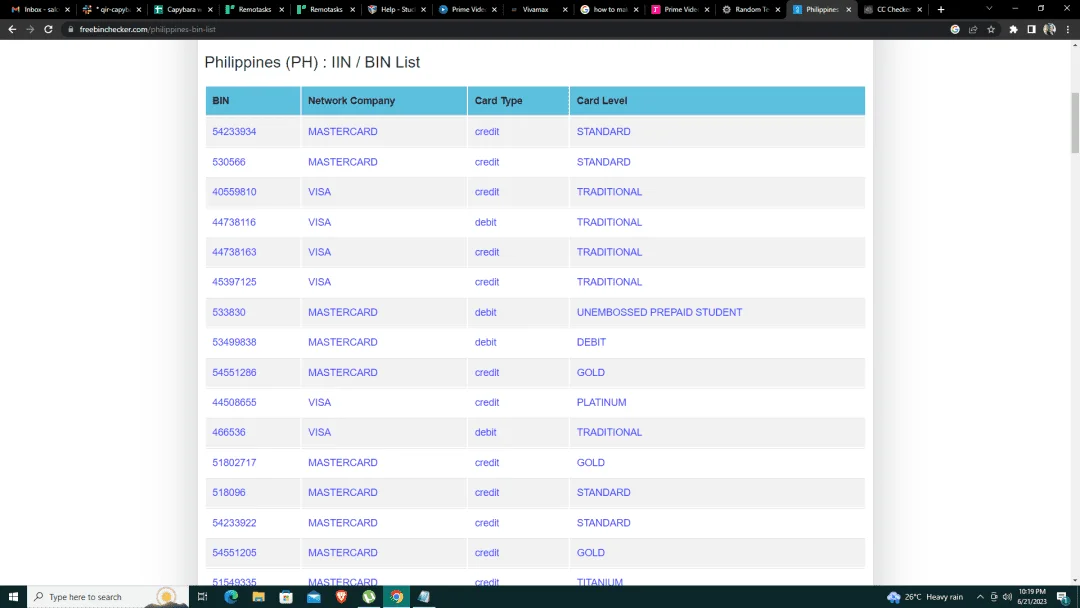Viewport: 1080px width, 608px height.
Task: Click the address bar URL
Action: (147, 30)
